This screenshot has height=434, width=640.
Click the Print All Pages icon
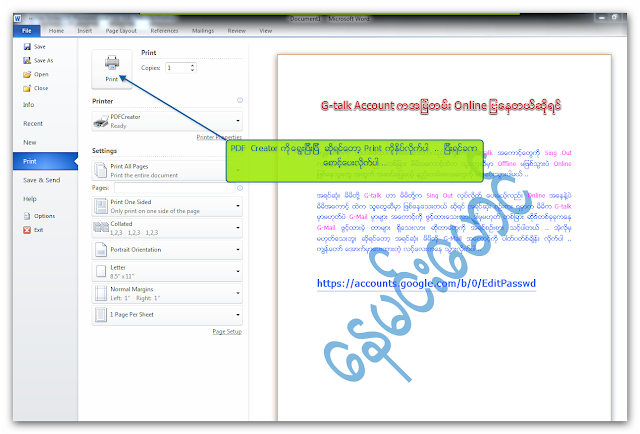click(x=100, y=171)
